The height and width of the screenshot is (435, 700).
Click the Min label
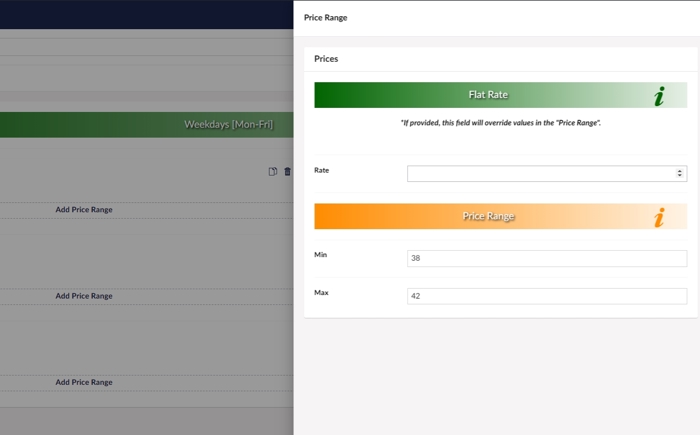[321, 255]
